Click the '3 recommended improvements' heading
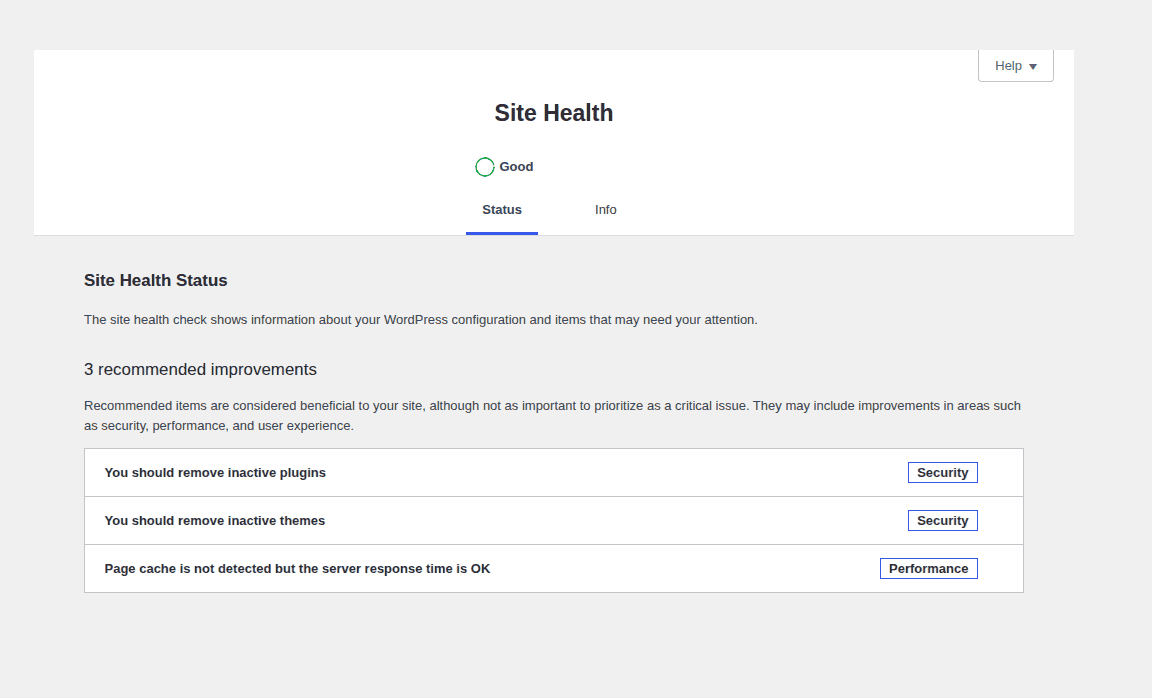The image size is (1152, 698). [200, 370]
